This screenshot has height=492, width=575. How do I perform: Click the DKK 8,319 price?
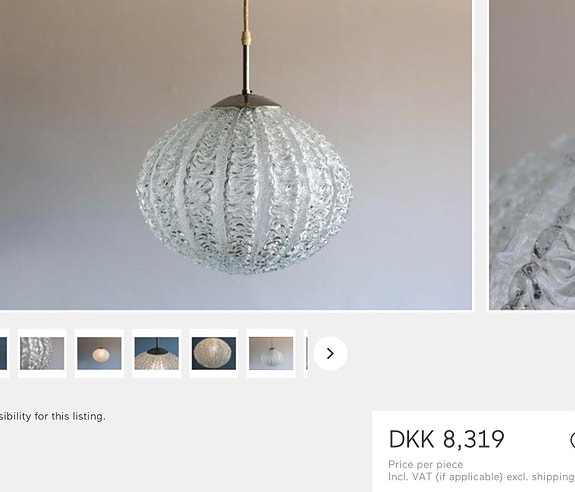tap(446, 439)
